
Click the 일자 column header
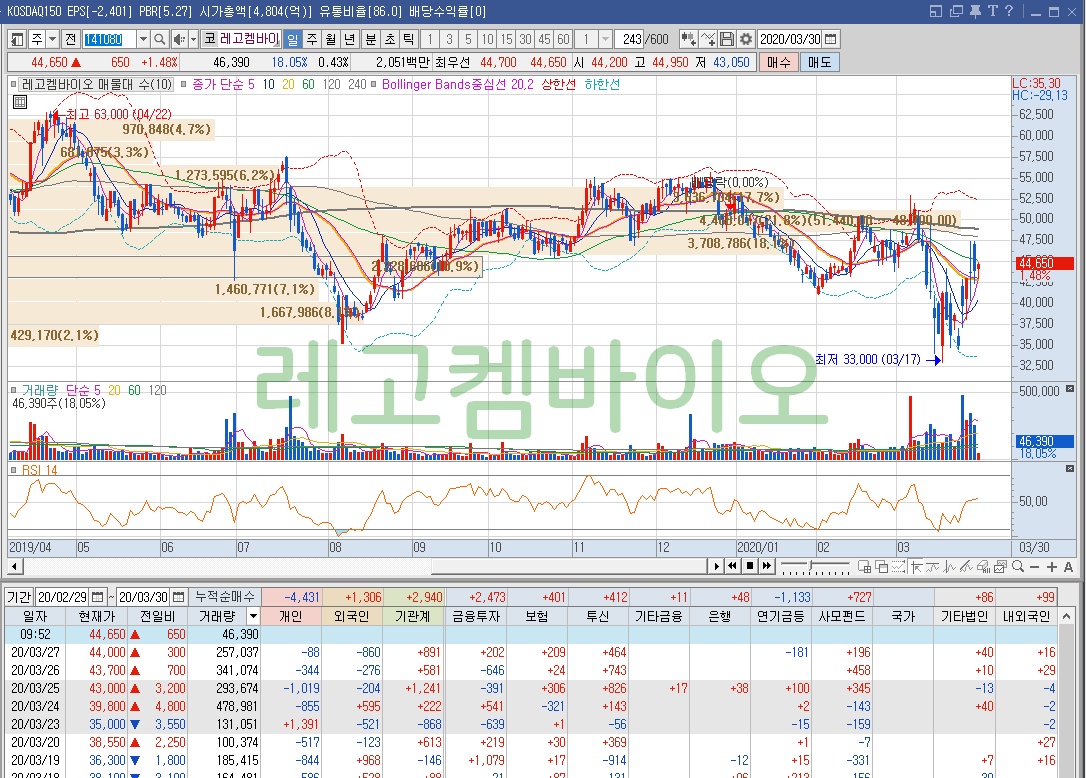pos(35,616)
